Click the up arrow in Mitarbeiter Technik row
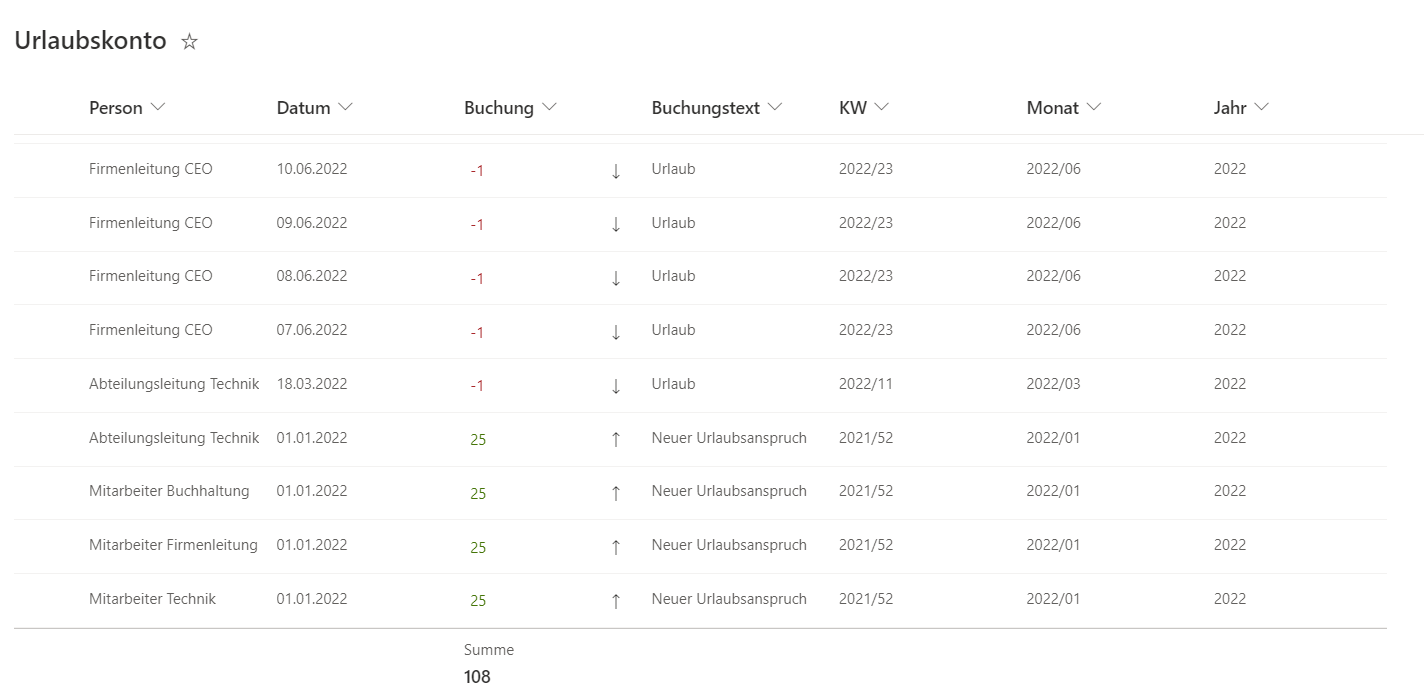 (616, 601)
